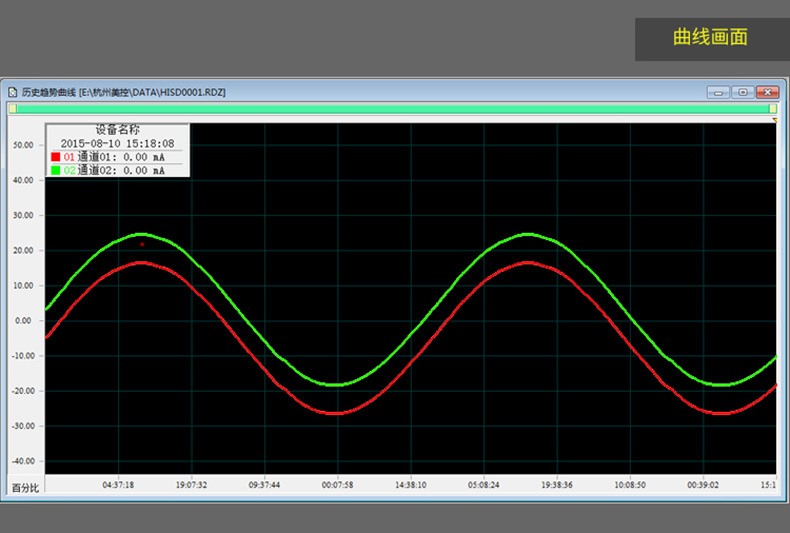Click the 20.00 y-axis value

[23, 250]
